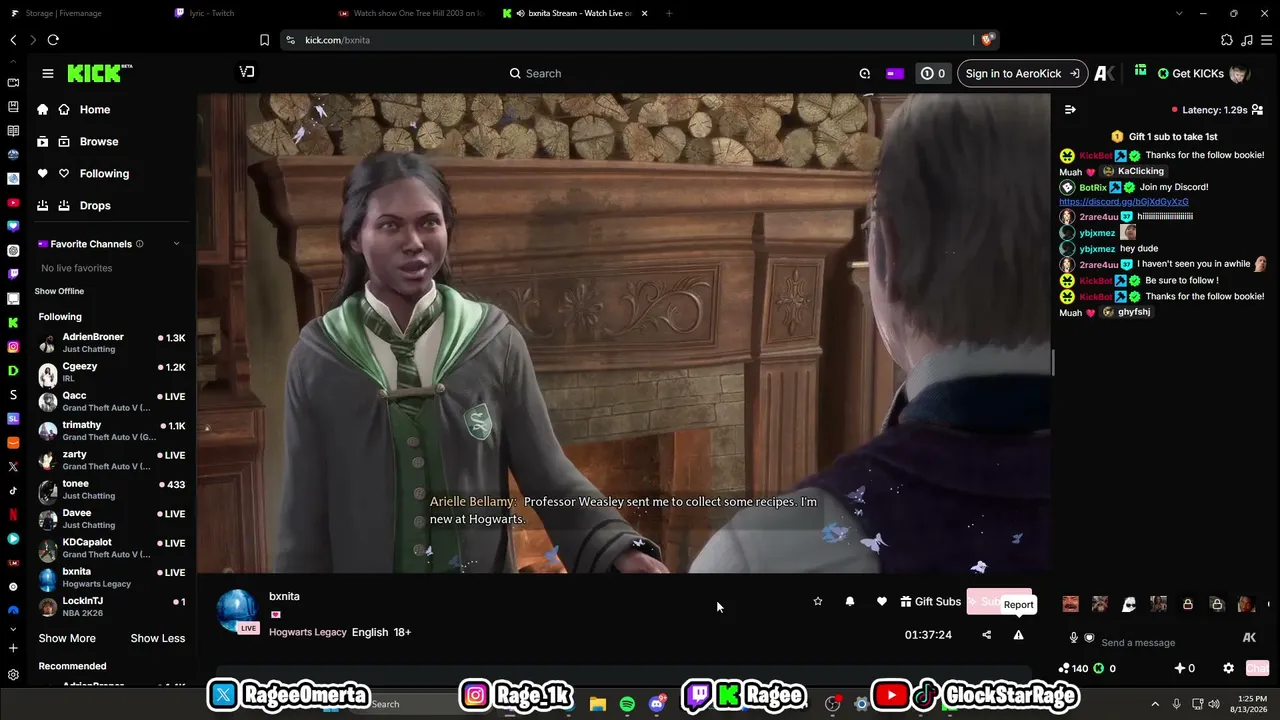This screenshot has height=720, width=1280.
Task: Go to the KICK logo homepage
Action: pos(99,73)
